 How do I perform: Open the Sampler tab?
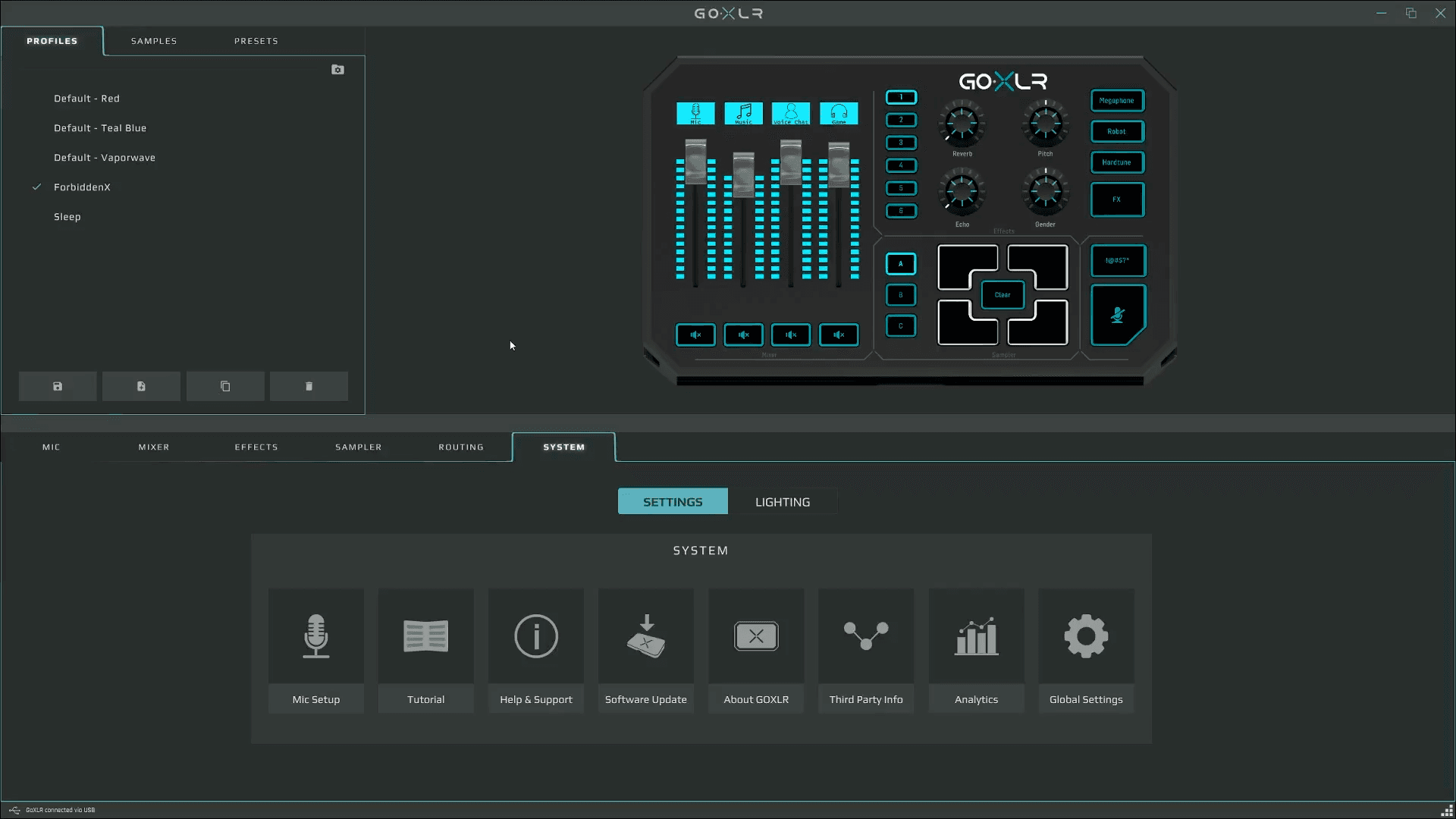click(359, 447)
